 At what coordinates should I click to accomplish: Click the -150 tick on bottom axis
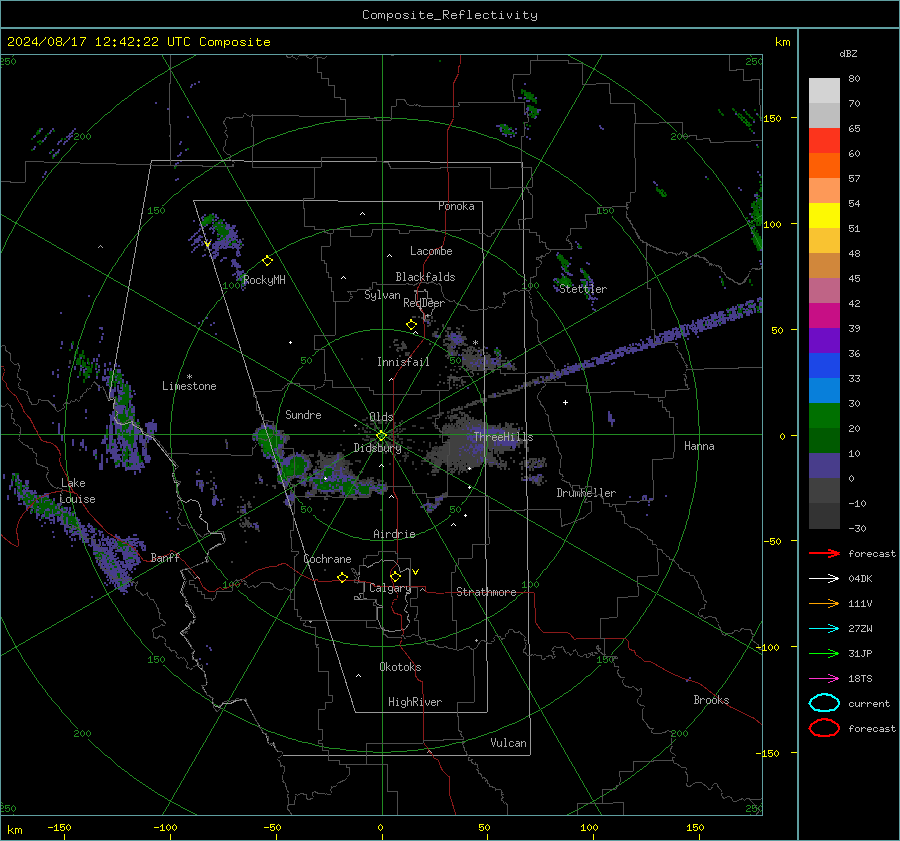[x=59, y=828]
